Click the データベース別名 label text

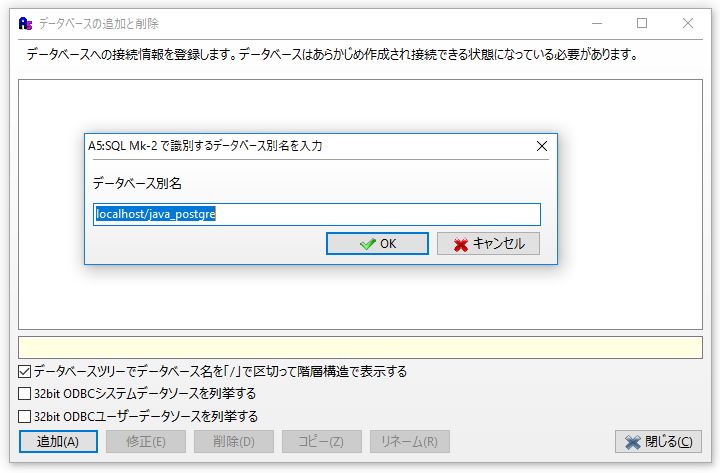tap(137, 183)
